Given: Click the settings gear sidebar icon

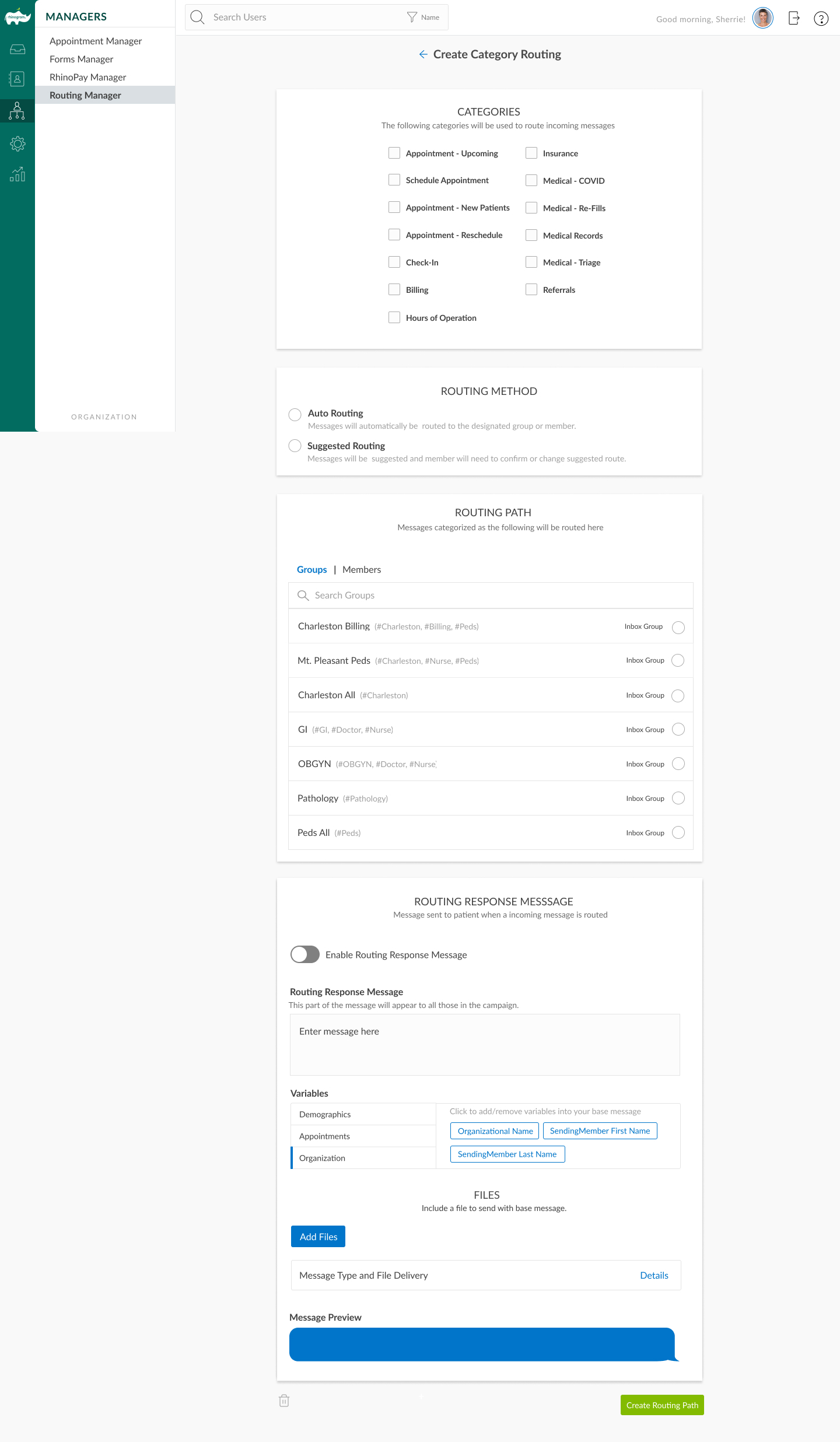Looking at the screenshot, I should pyautogui.click(x=17, y=143).
